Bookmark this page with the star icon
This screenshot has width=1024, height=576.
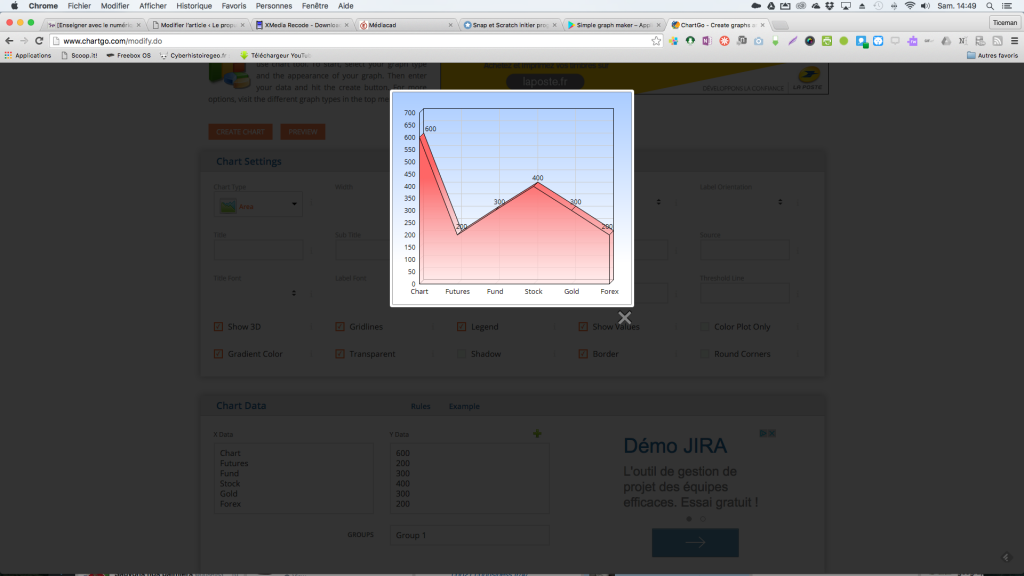click(656, 41)
